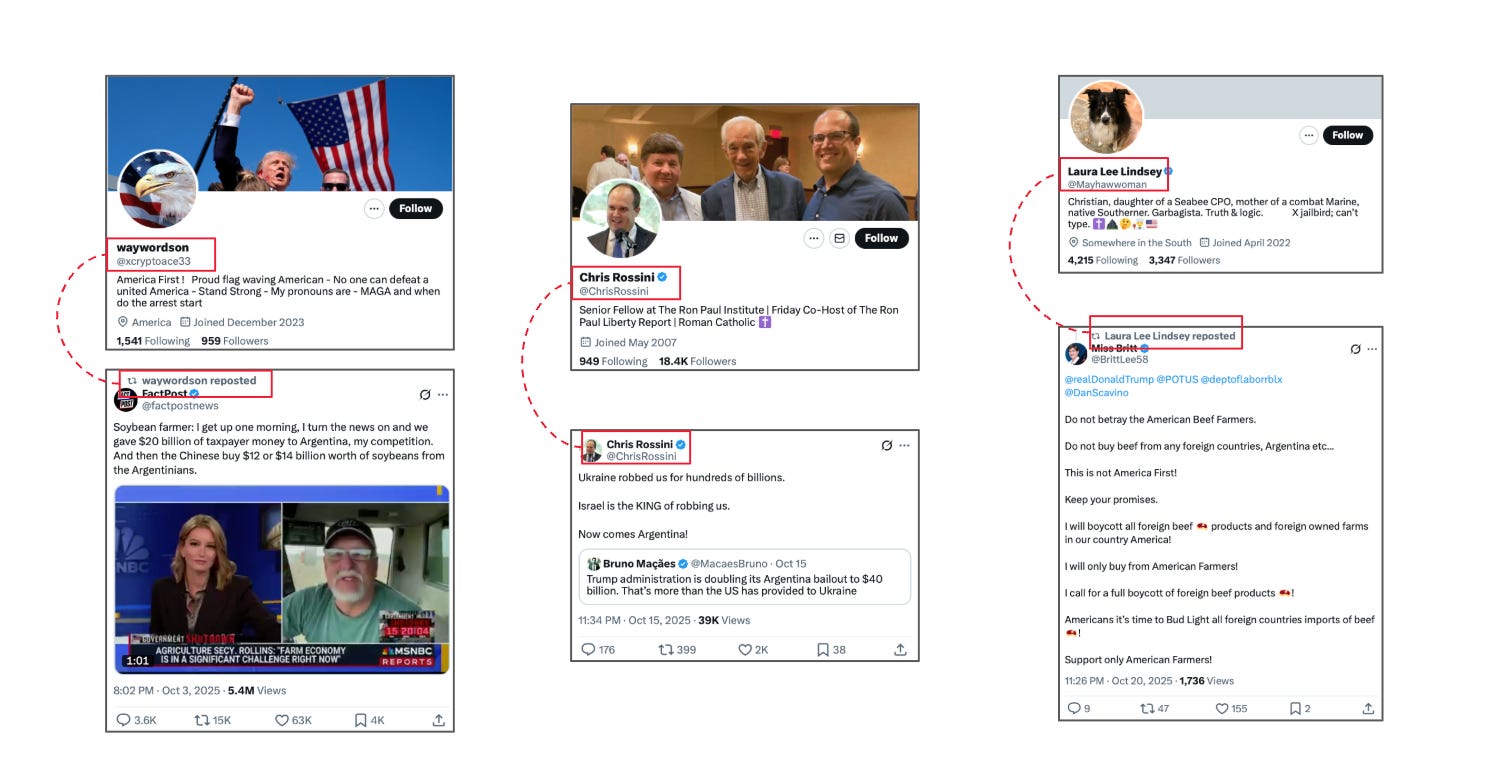Viewport: 1488px width, 762px height.
Task: Click 'Joined December 2023' text
Action: tap(249, 322)
